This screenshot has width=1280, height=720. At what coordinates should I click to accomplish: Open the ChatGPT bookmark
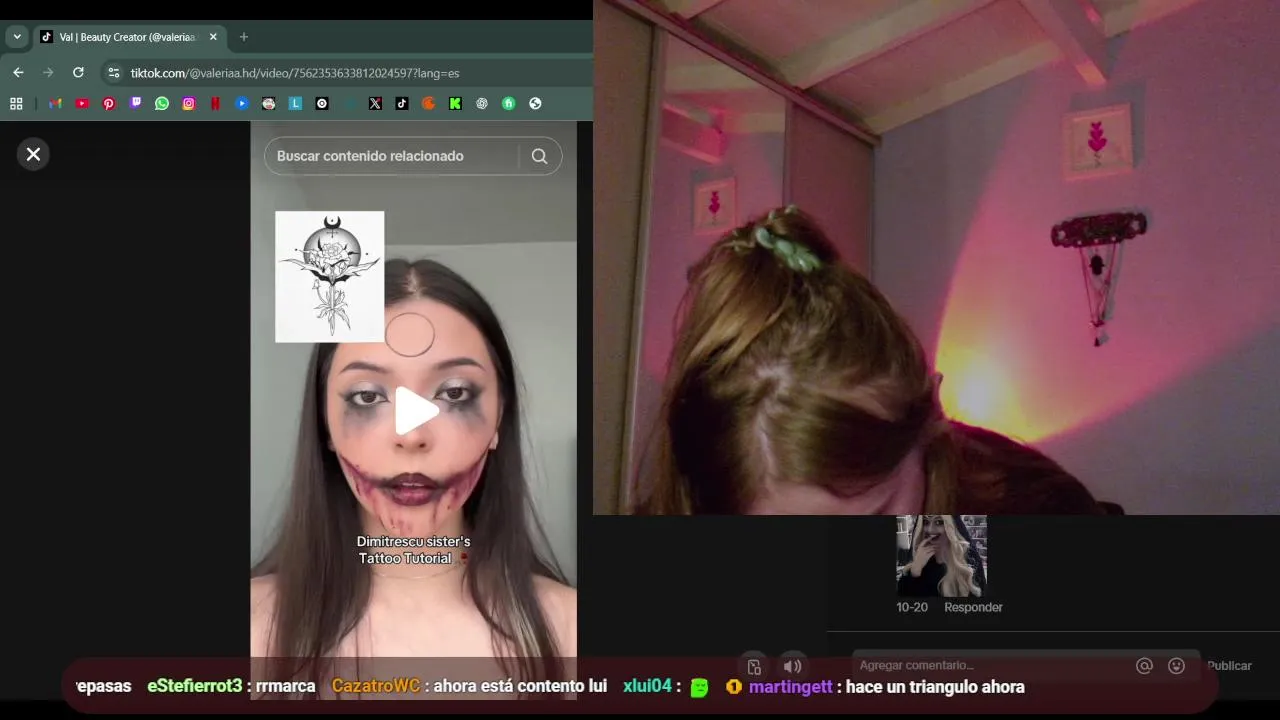[x=482, y=103]
